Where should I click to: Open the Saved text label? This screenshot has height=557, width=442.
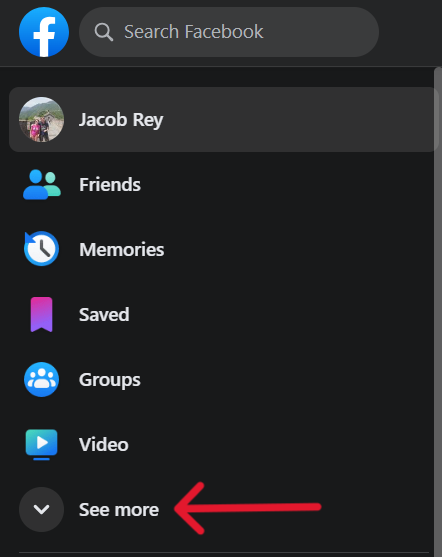click(104, 314)
